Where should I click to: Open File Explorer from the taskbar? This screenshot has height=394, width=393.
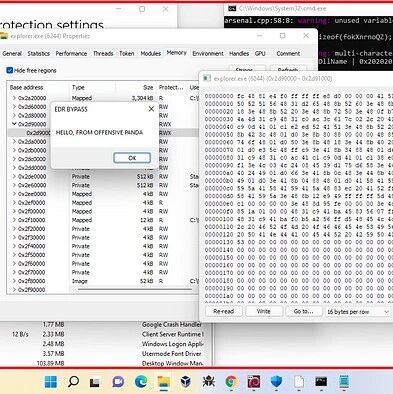163,382
